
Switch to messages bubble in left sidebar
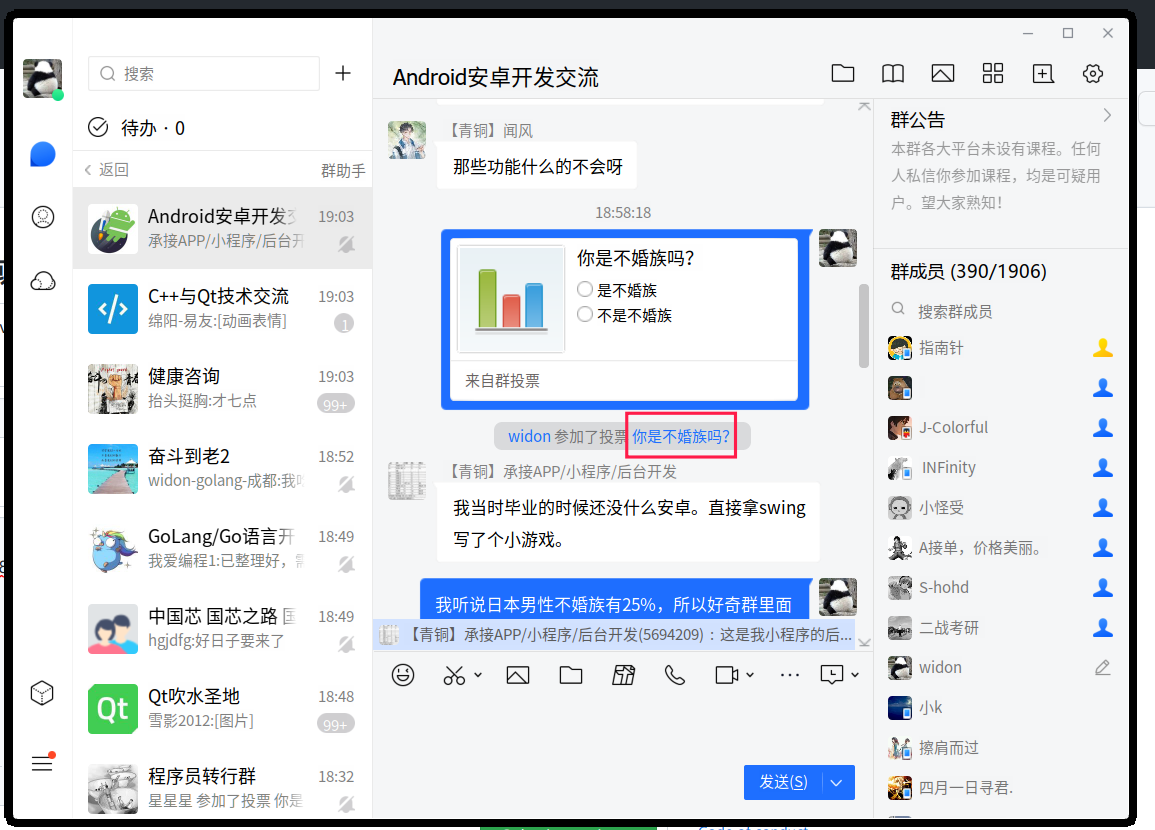click(43, 155)
